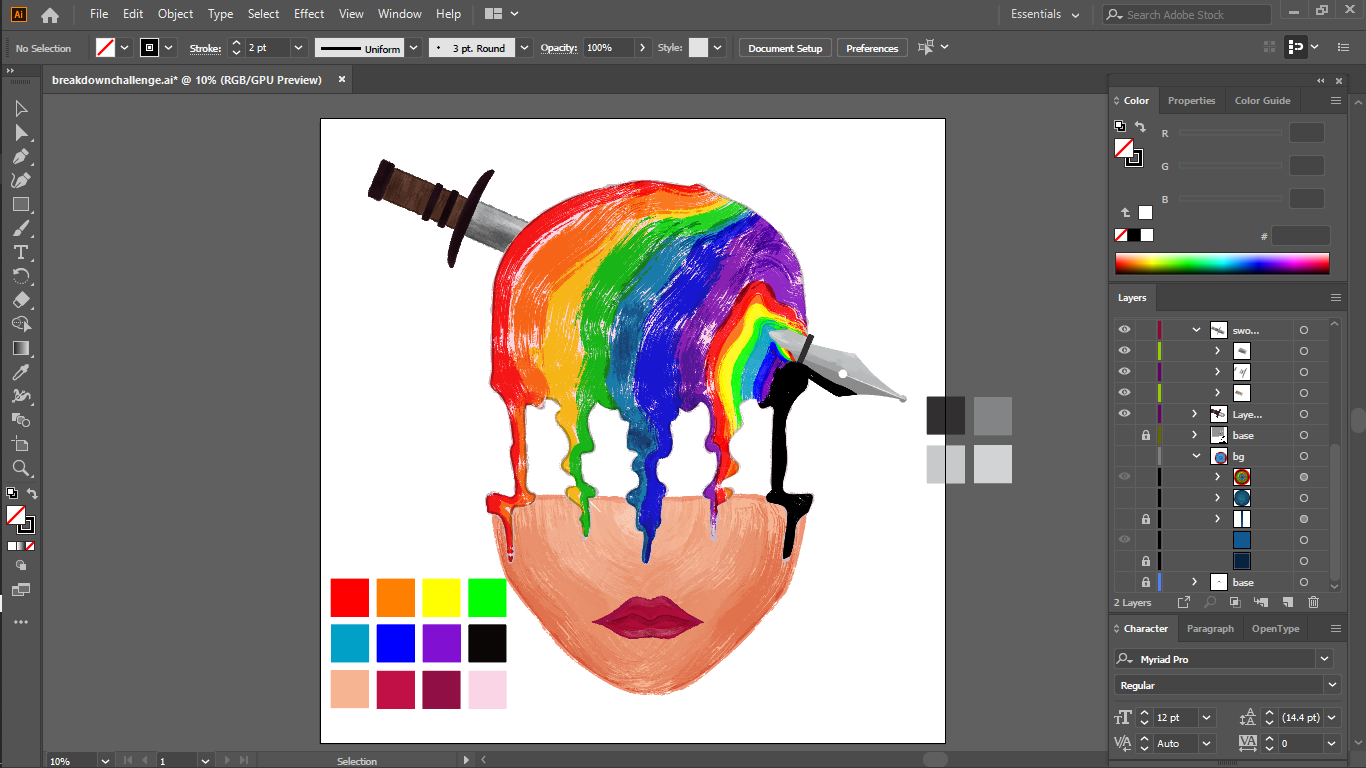Click fill swatch in control bar
1366x768 pixels.
[x=105, y=48]
